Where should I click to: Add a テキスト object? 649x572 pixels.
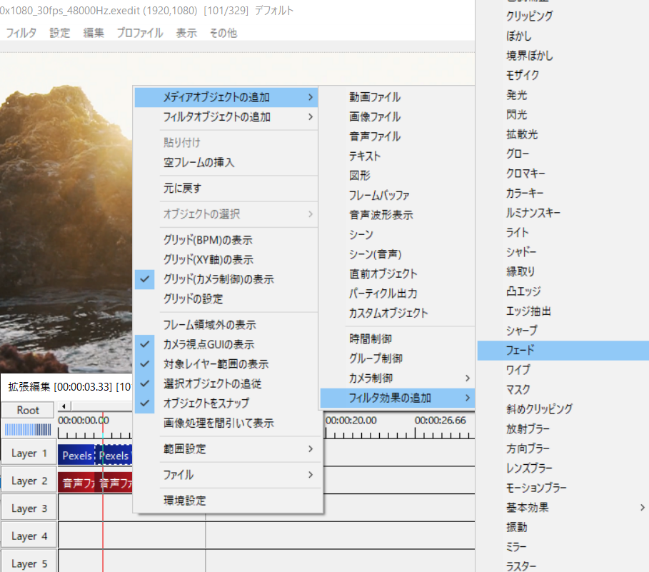(364, 156)
